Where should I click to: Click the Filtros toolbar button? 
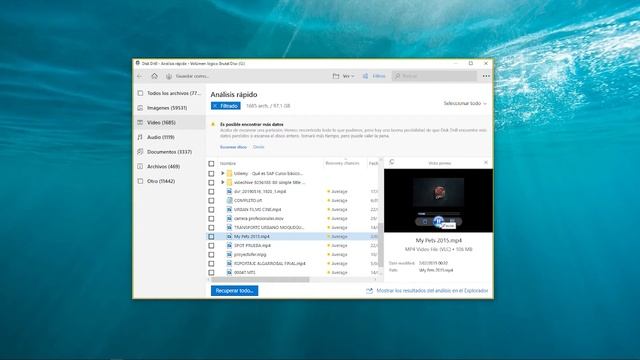374,76
